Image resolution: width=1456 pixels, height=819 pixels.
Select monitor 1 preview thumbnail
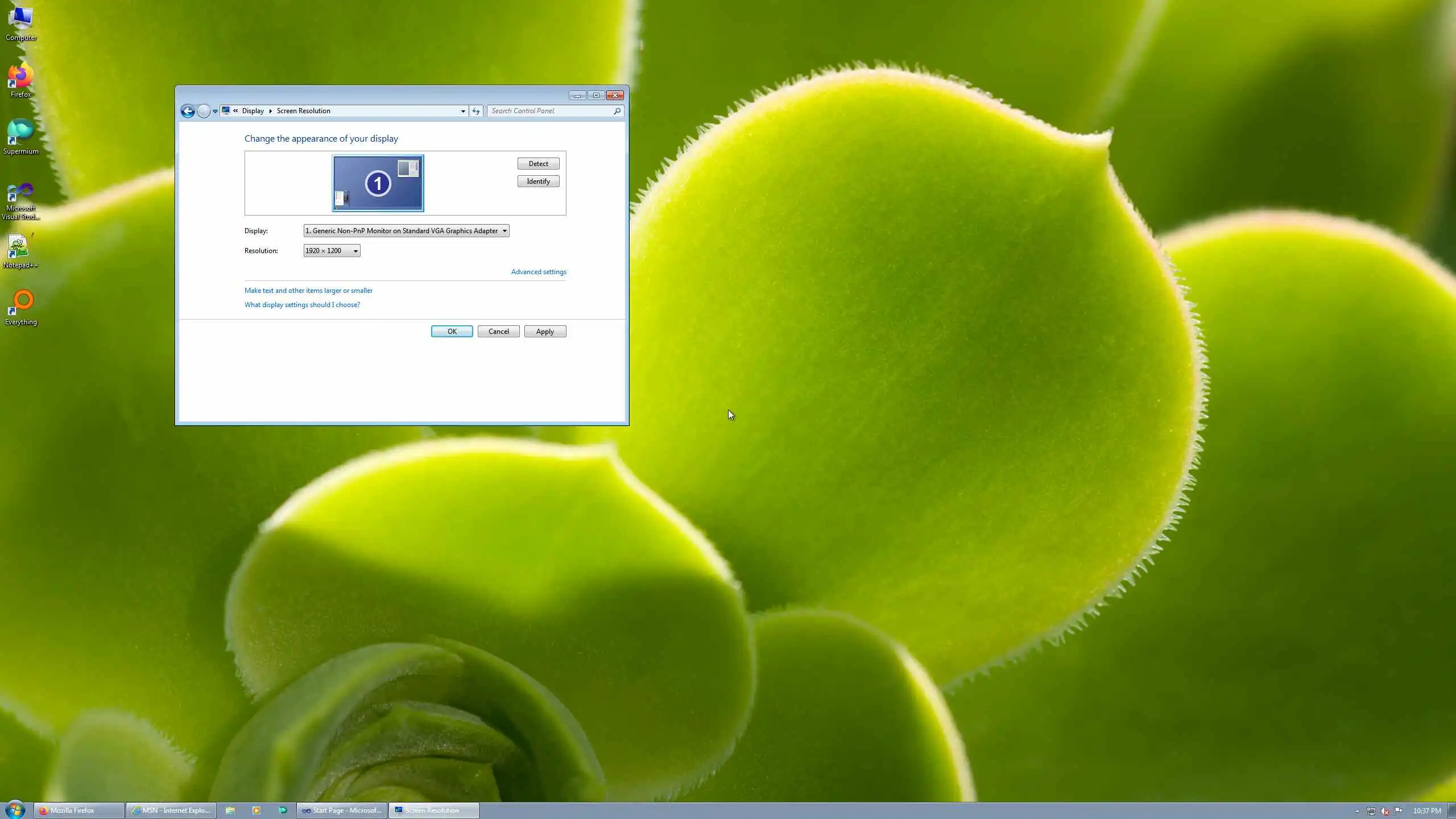click(x=378, y=183)
